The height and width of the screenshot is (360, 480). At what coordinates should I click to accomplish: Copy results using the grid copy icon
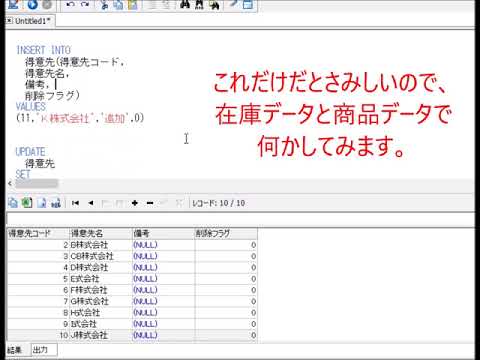coord(13,203)
